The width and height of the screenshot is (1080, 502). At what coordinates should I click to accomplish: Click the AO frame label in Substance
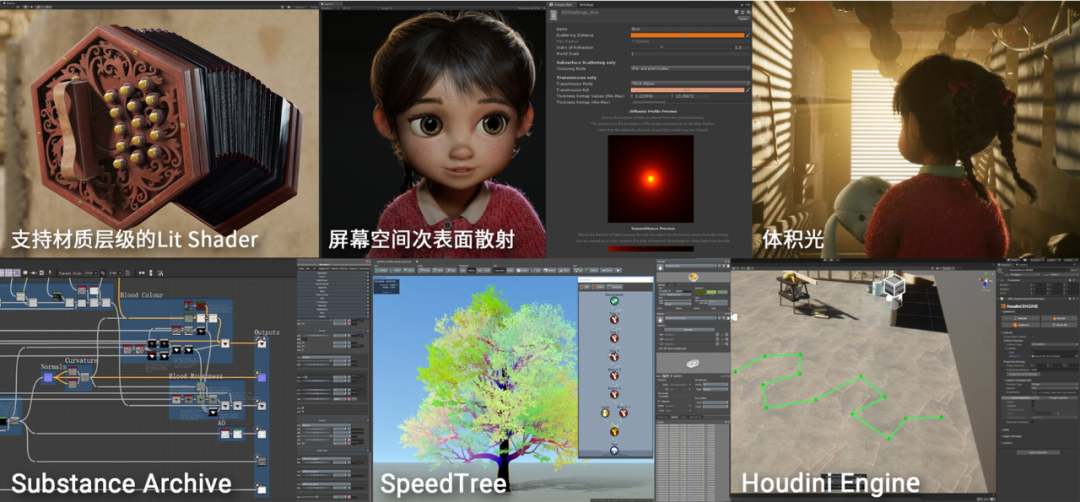[x=221, y=423]
